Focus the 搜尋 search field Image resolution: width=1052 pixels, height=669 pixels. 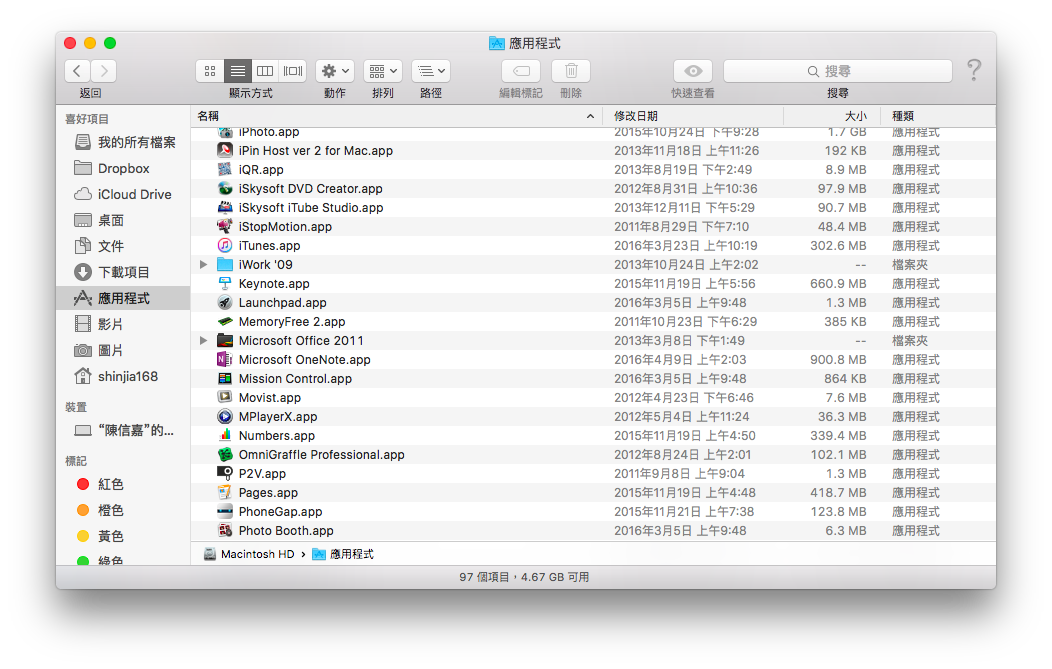pyautogui.click(x=837, y=71)
